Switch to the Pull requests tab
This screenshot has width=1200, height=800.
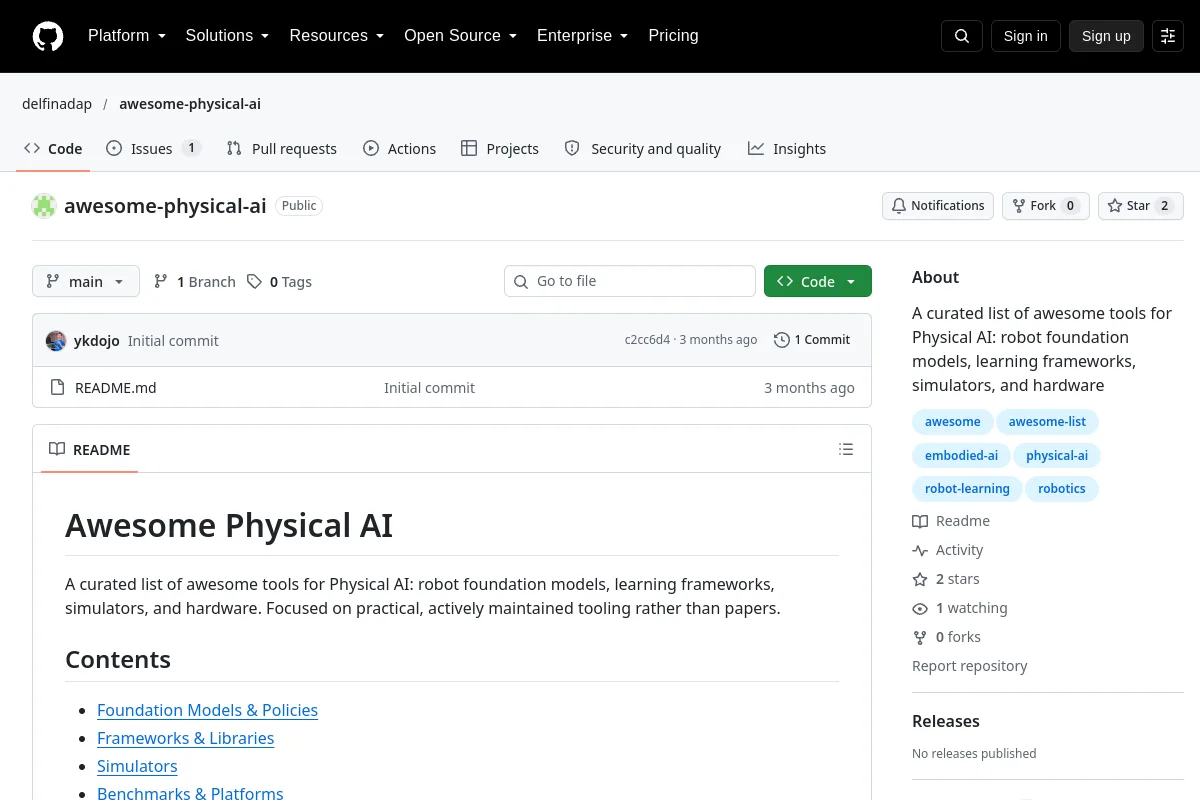point(282,149)
